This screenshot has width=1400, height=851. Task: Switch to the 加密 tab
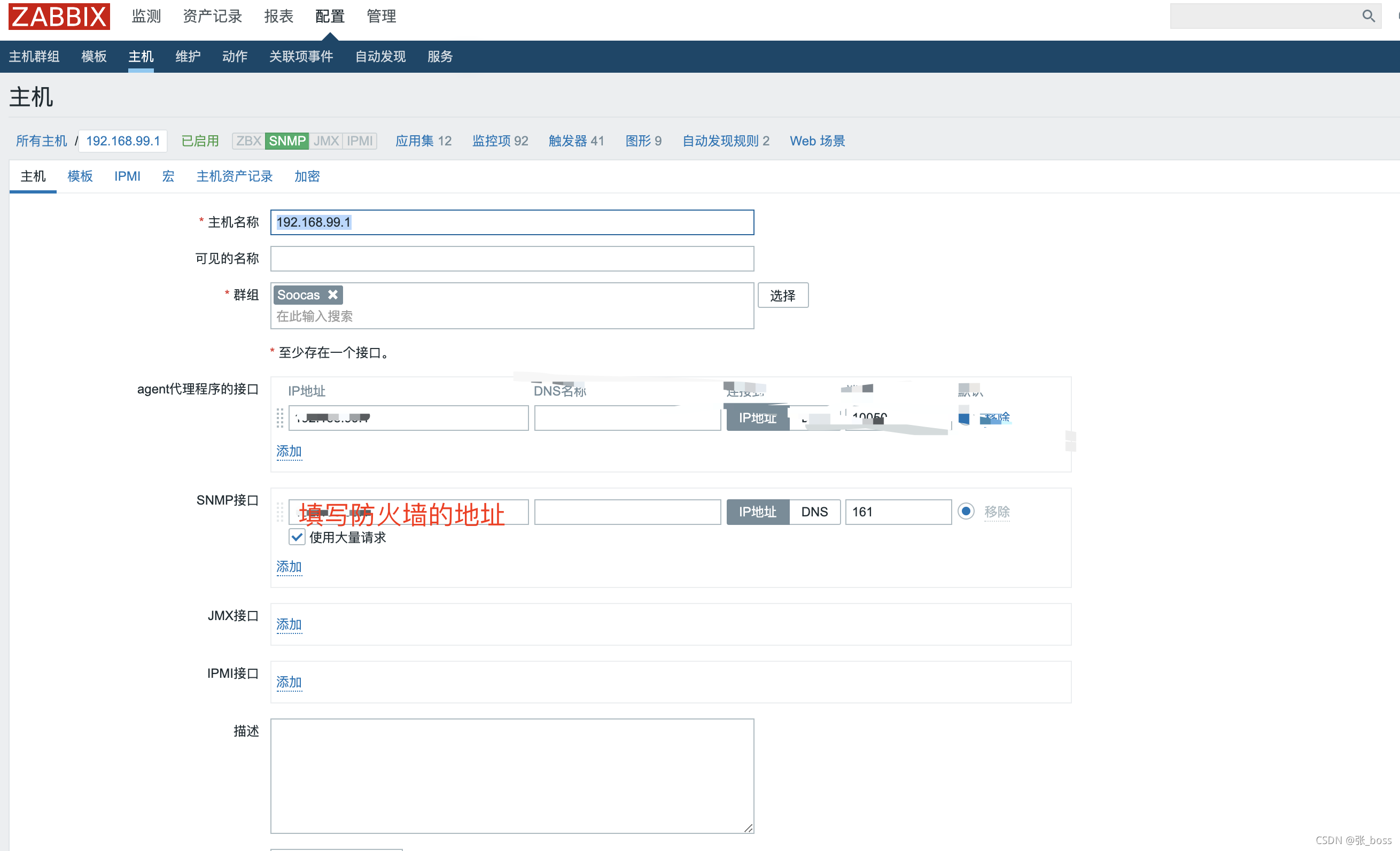(307, 176)
